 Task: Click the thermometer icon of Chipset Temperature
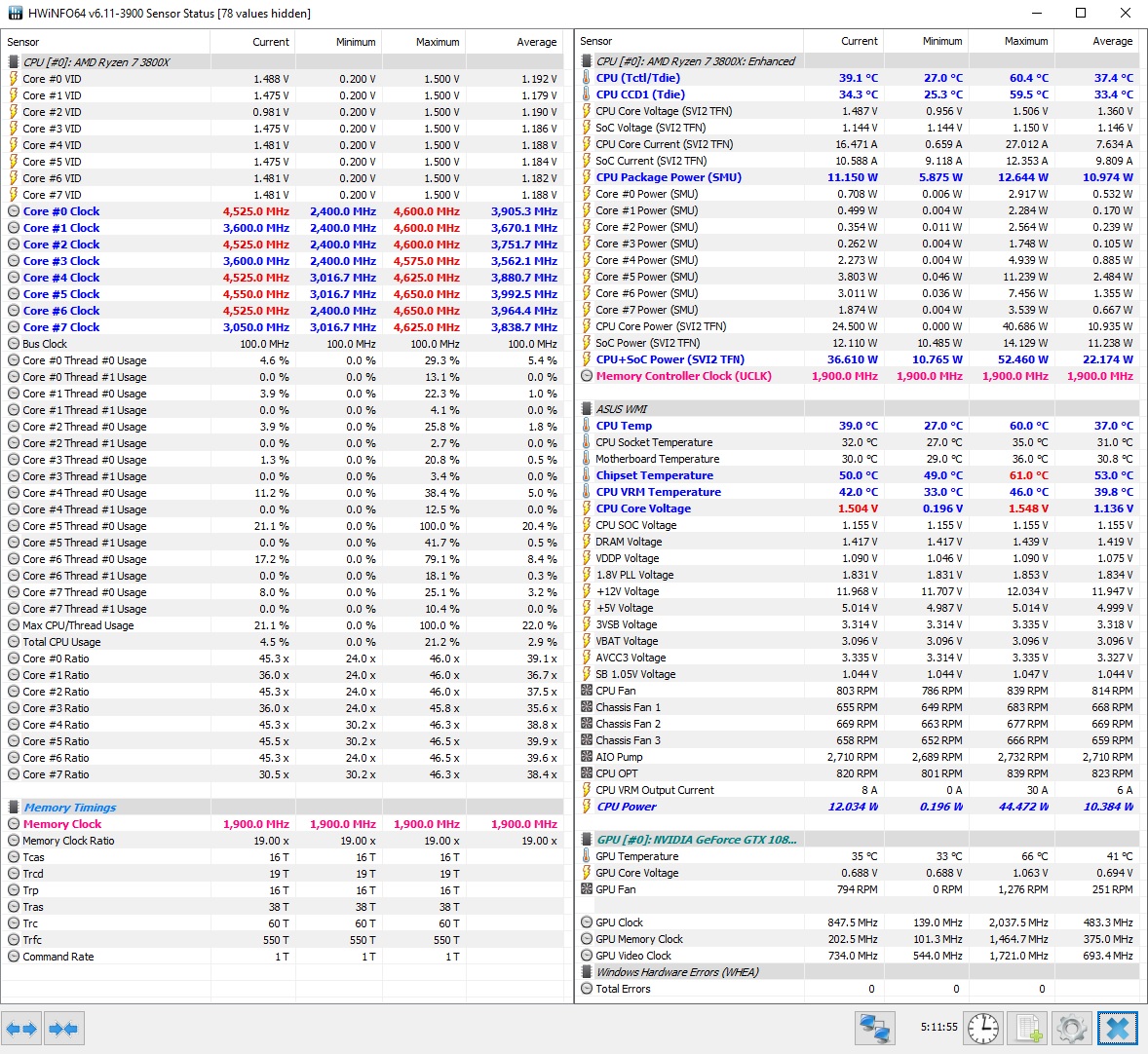587,475
